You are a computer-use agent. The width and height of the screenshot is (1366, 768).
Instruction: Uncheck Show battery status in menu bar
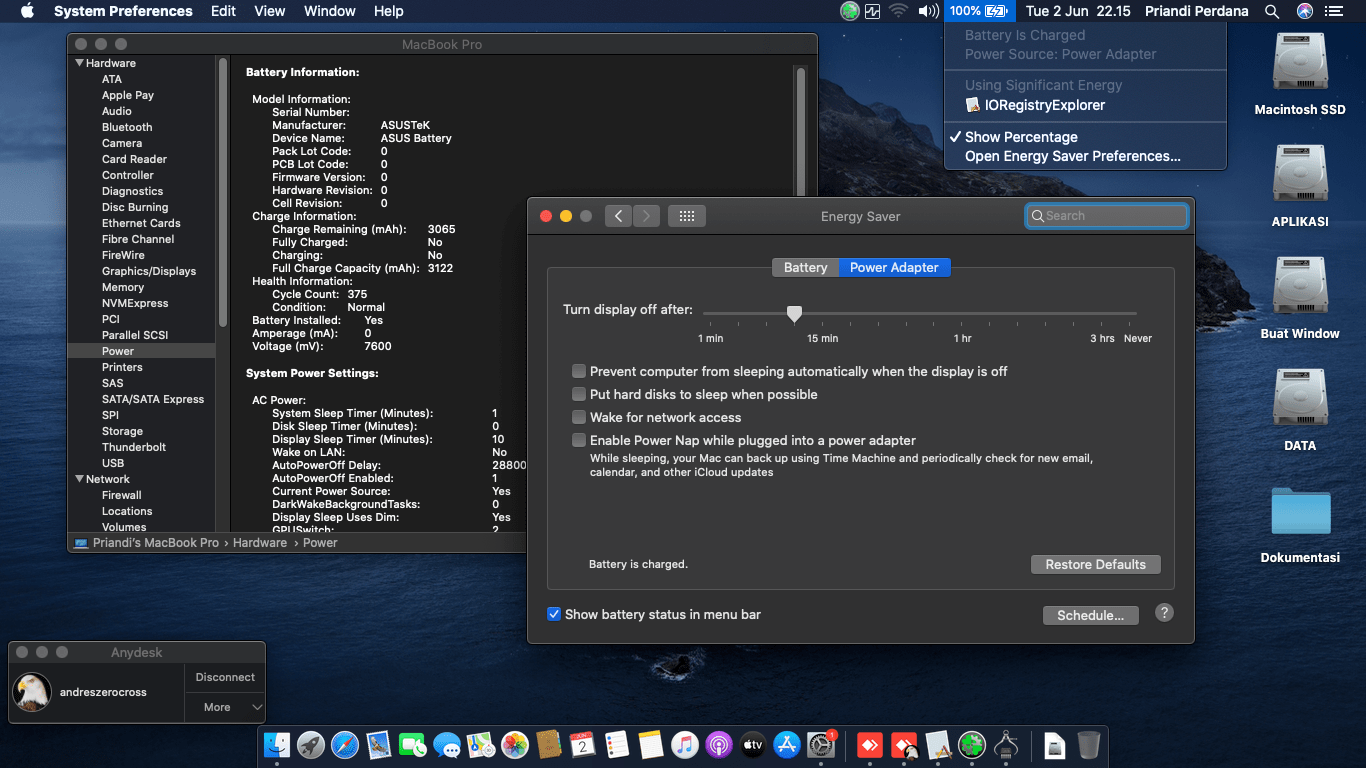click(554, 614)
